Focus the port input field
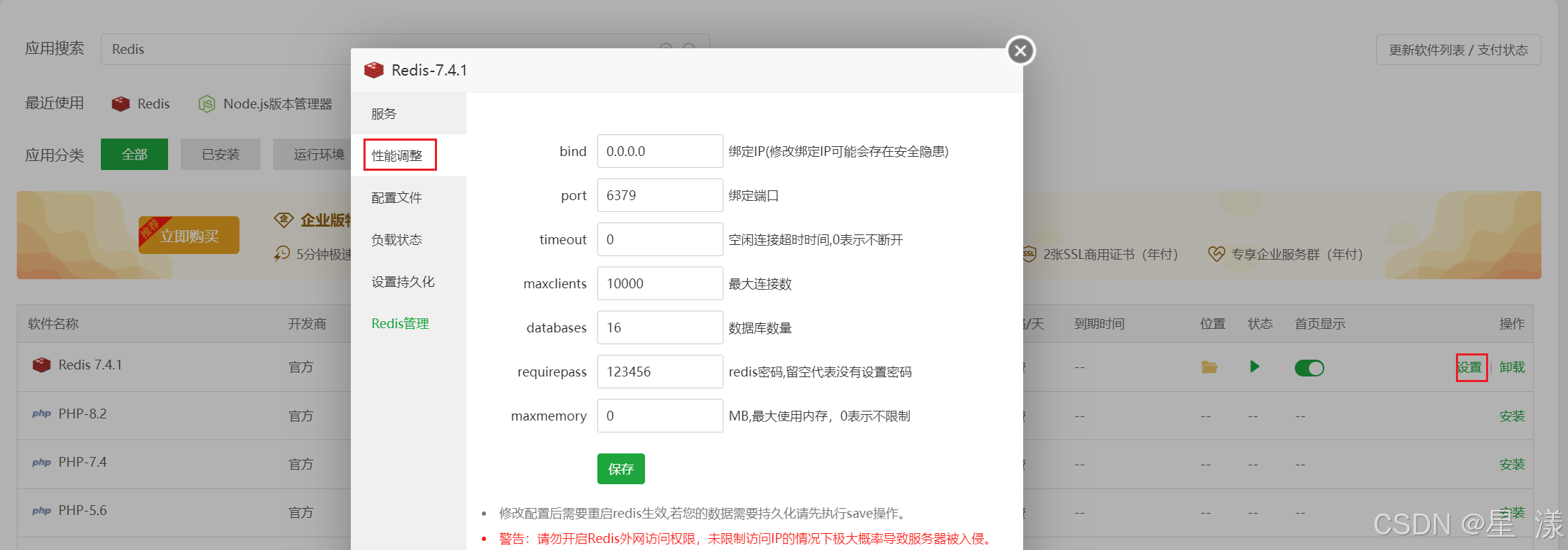This screenshot has width=1568, height=550. point(660,195)
